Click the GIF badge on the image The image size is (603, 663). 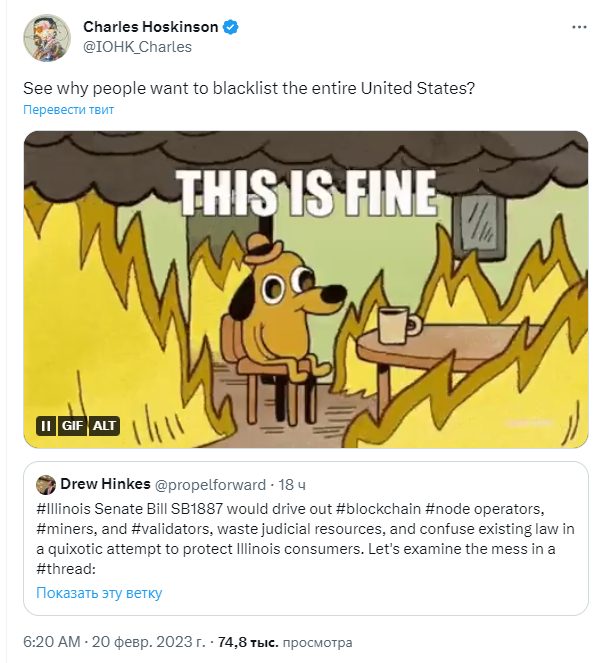[73, 426]
